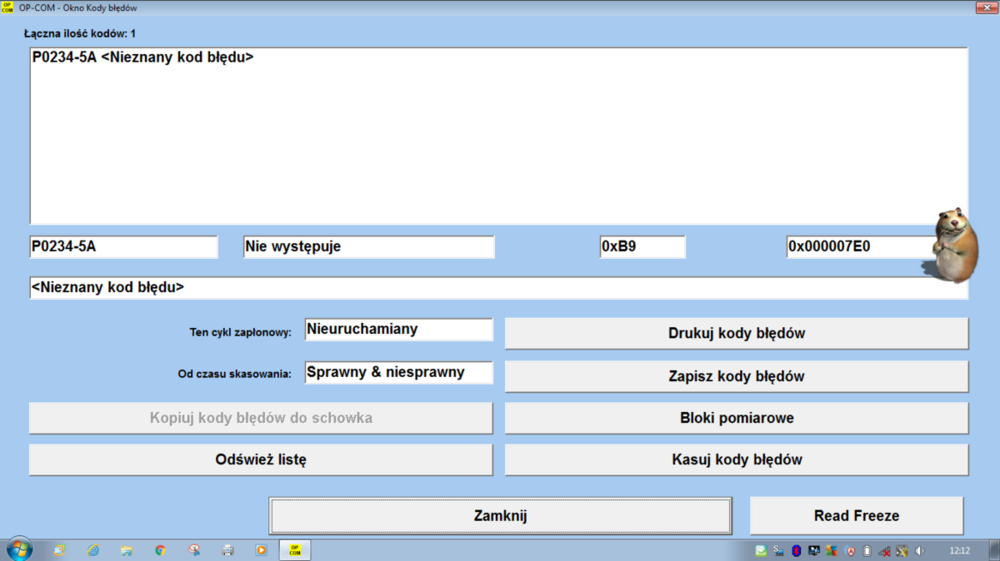Viewport: 1000px width, 561px height.
Task: Click the OP-COM title bar icon
Action: [7, 8]
